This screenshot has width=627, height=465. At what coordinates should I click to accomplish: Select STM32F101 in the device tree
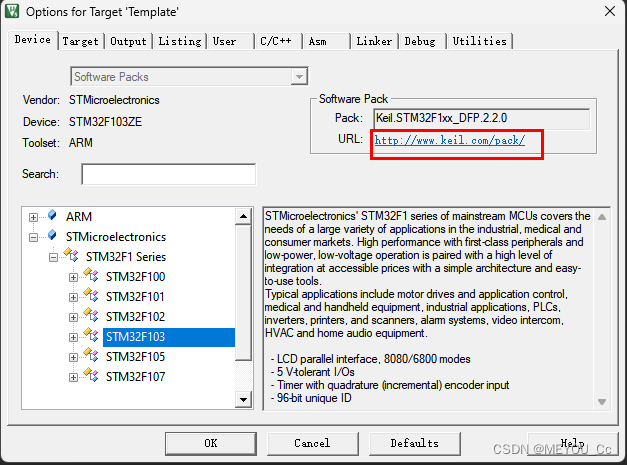pos(135,297)
